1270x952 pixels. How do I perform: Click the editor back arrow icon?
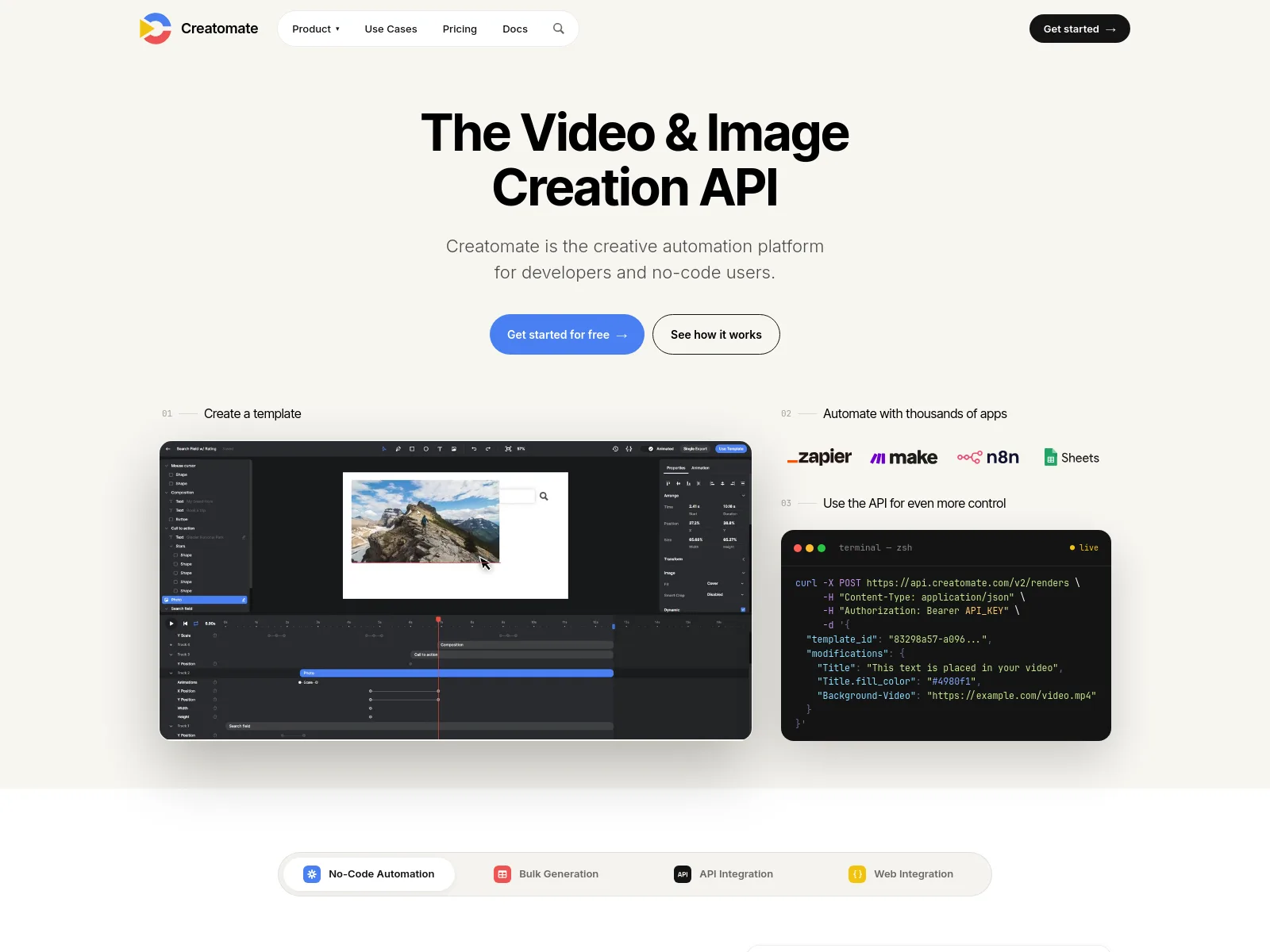point(167,449)
